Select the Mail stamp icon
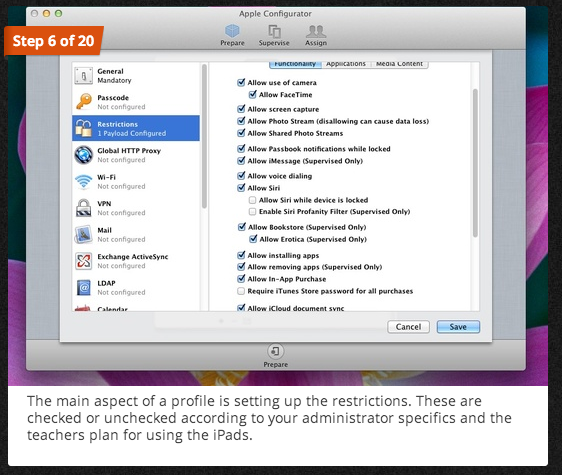Viewport: 562px width, 475px height. coord(84,234)
